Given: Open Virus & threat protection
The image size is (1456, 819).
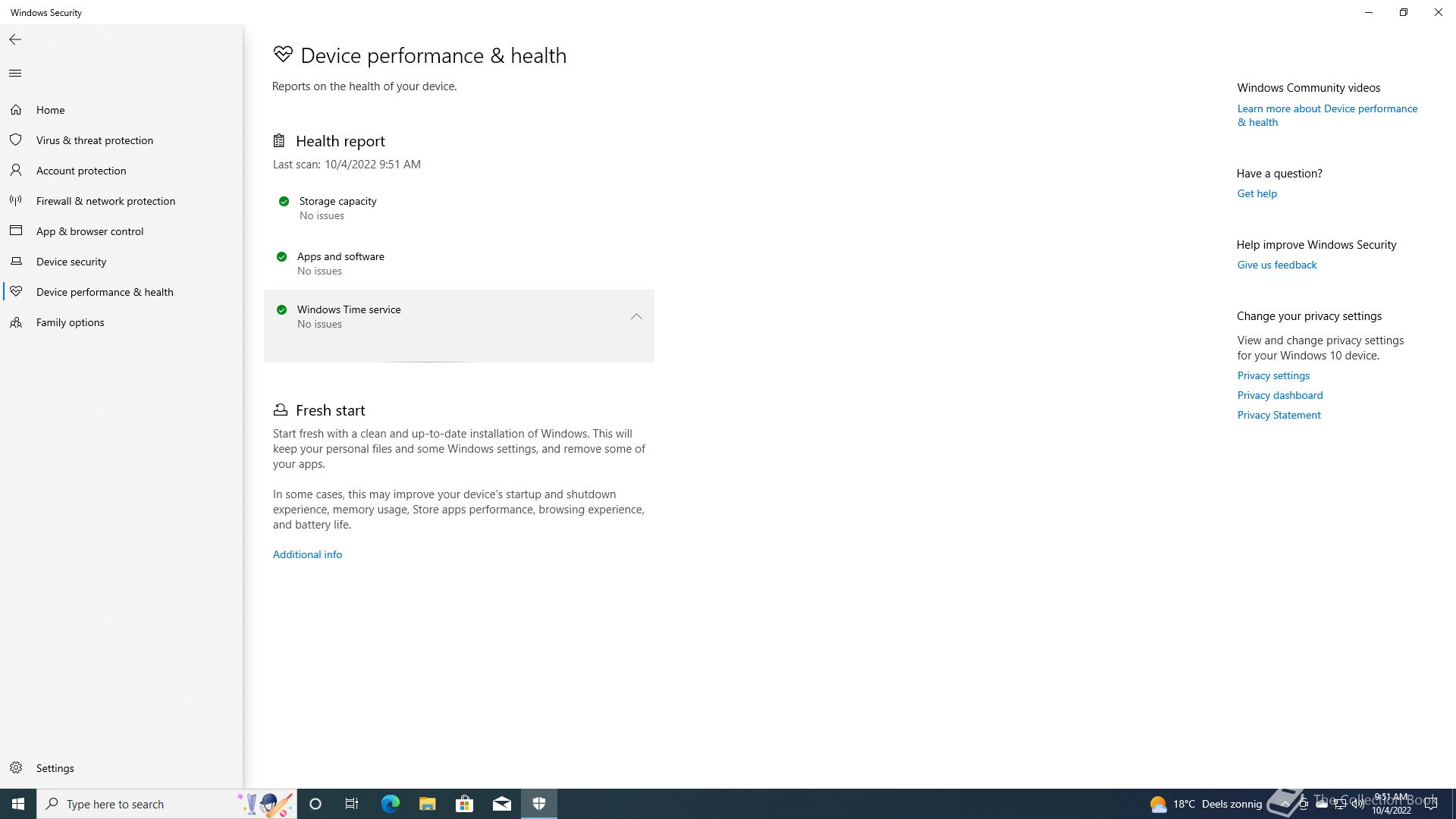Looking at the screenshot, I should click(x=121, y=140).
